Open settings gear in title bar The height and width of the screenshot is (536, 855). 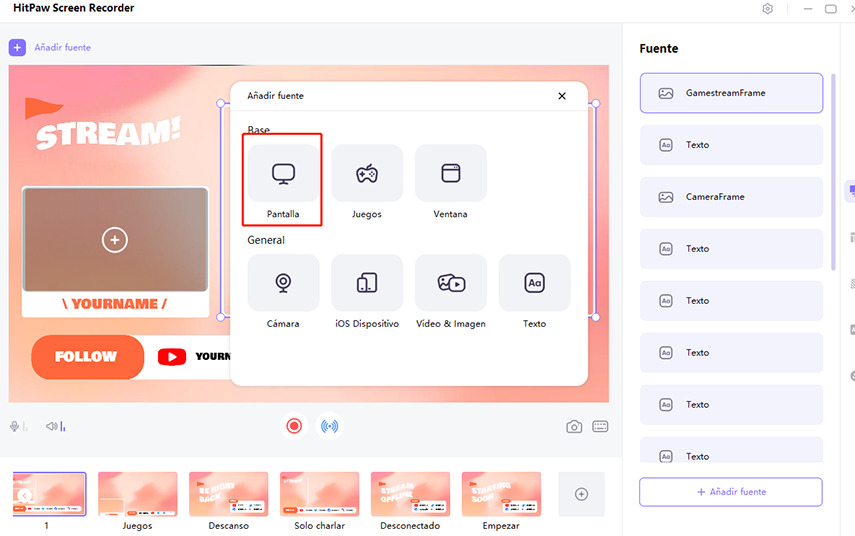[x=768, y=9]
